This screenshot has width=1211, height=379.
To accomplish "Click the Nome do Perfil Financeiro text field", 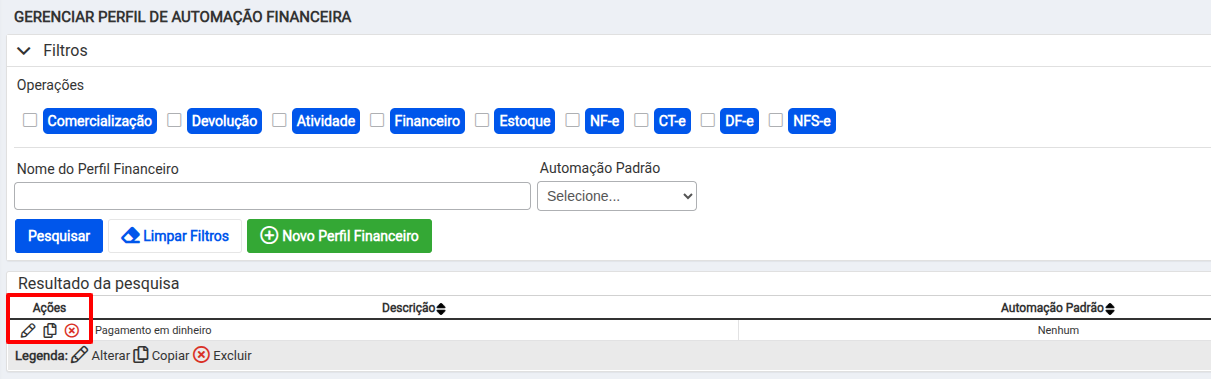I will 272,196.
